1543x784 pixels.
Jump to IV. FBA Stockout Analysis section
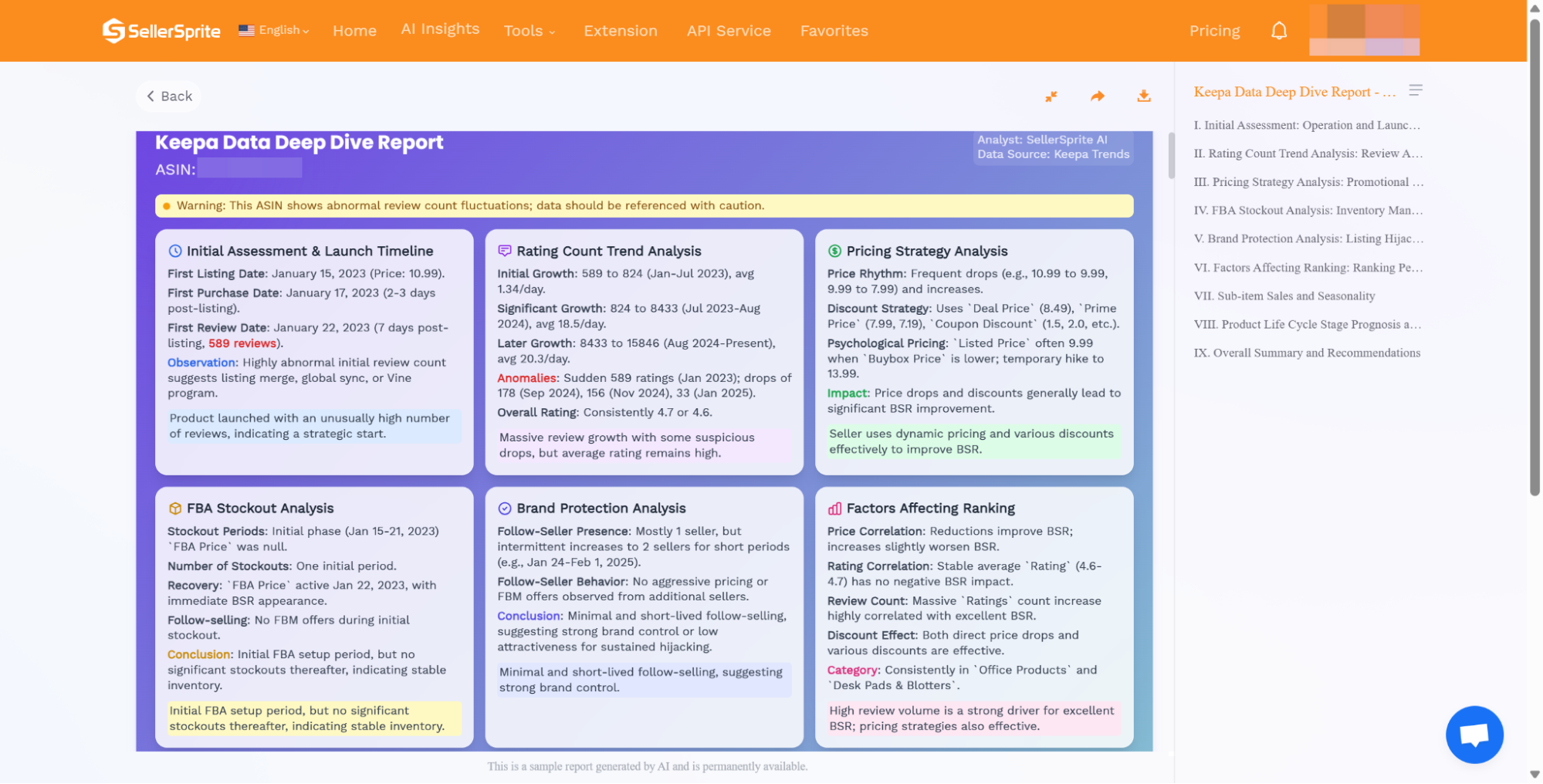coord(1308,211)
